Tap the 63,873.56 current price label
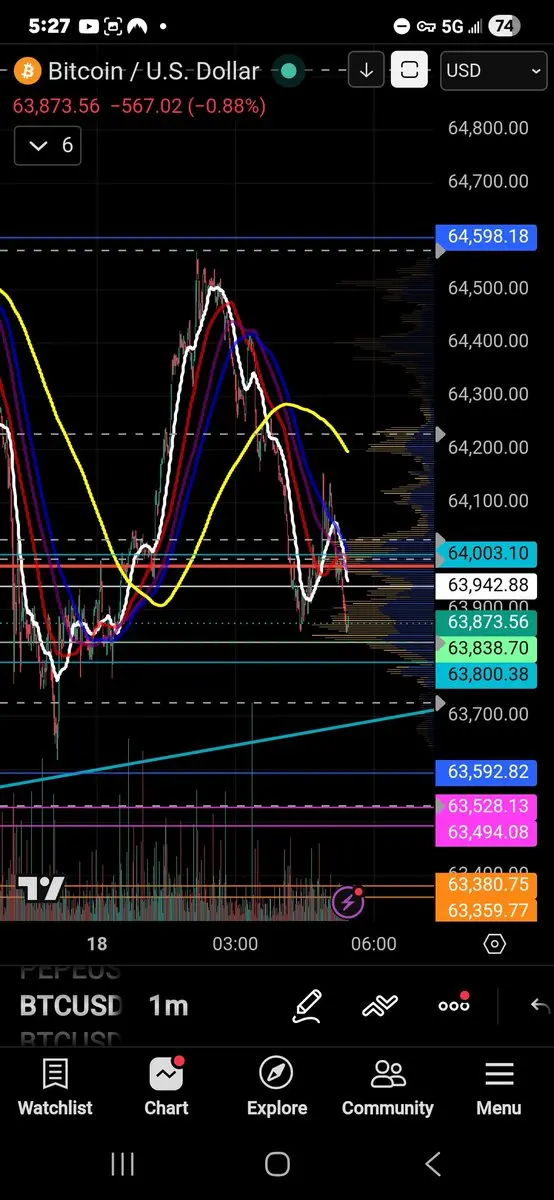 (488, 622)
